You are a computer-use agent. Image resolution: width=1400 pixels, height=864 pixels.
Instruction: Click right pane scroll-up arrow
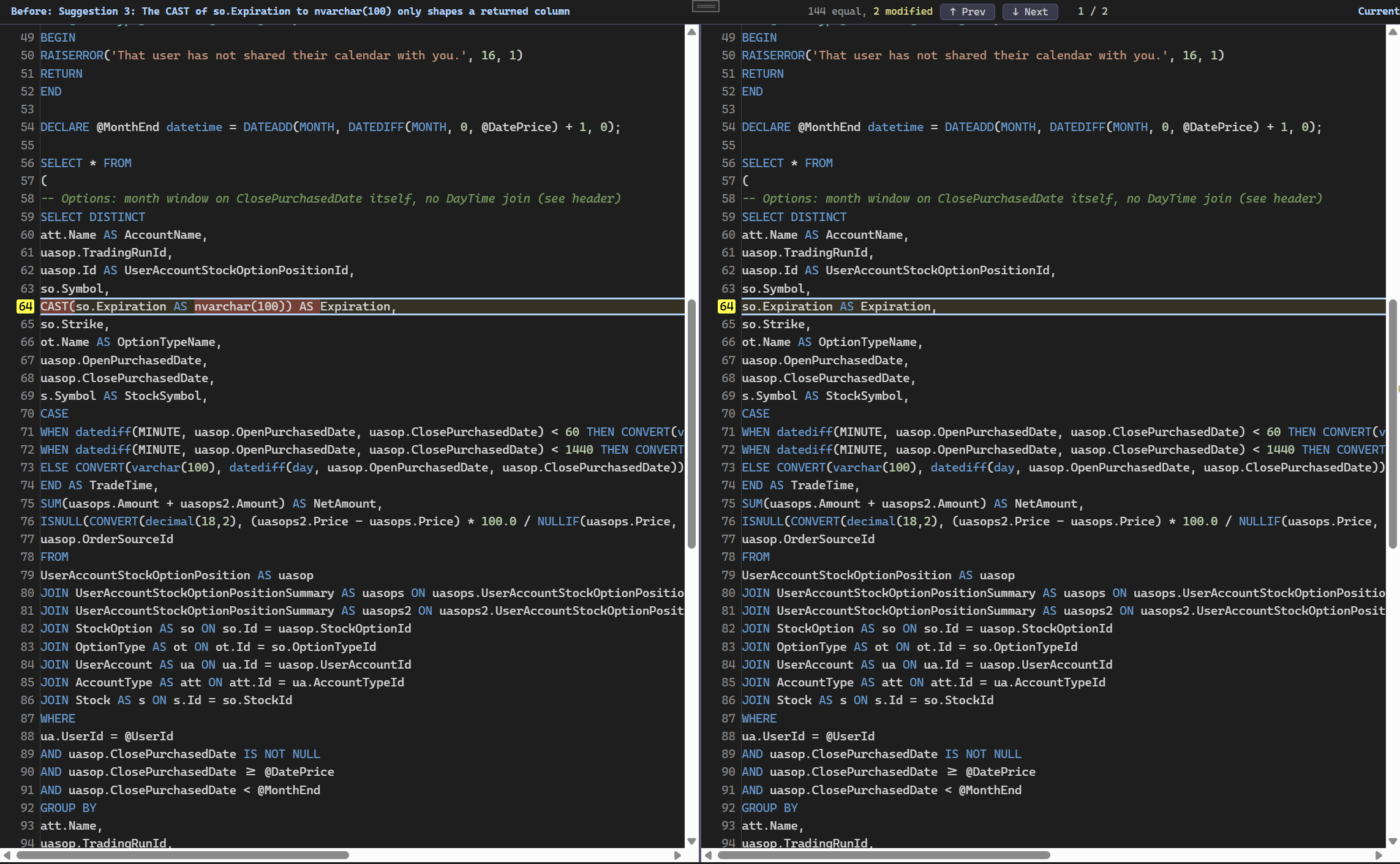[x=1393, y=32]
